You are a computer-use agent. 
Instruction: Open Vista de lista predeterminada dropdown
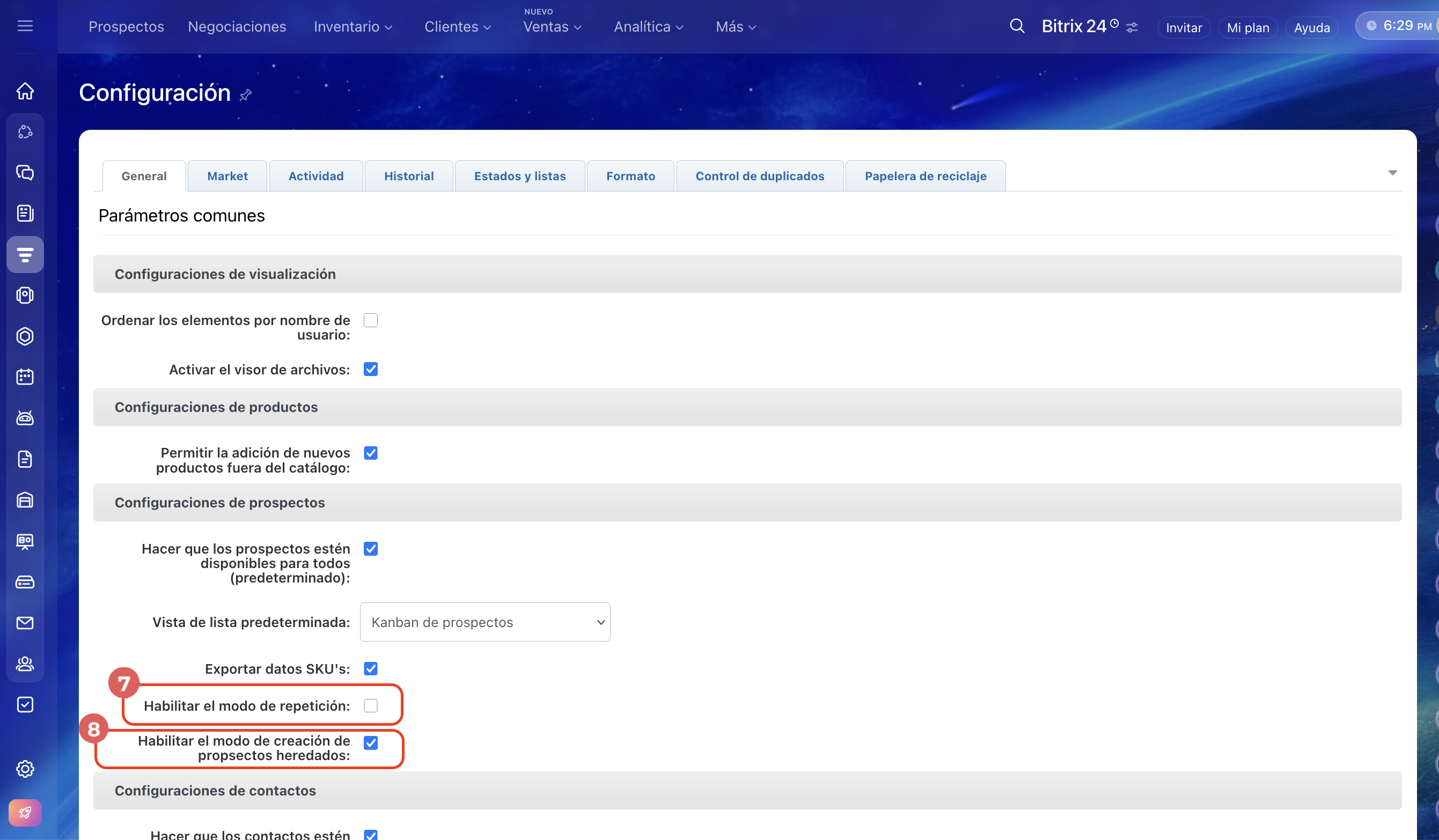tap(485, 622)
